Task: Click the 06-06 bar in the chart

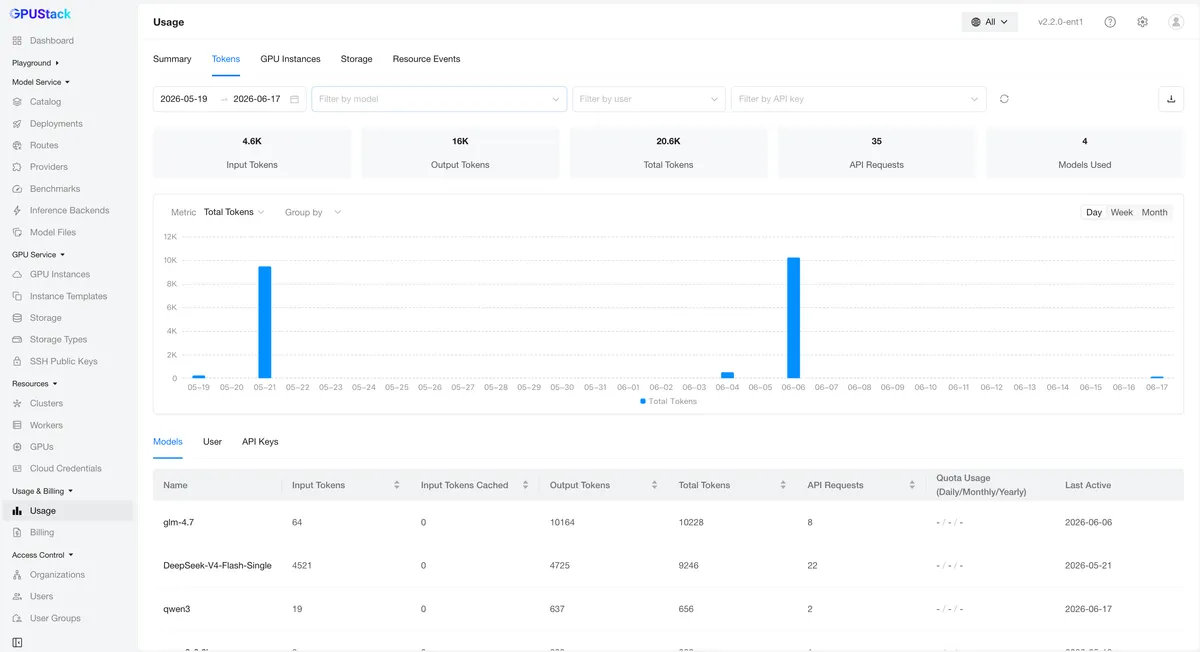Action: click(793, 318)
